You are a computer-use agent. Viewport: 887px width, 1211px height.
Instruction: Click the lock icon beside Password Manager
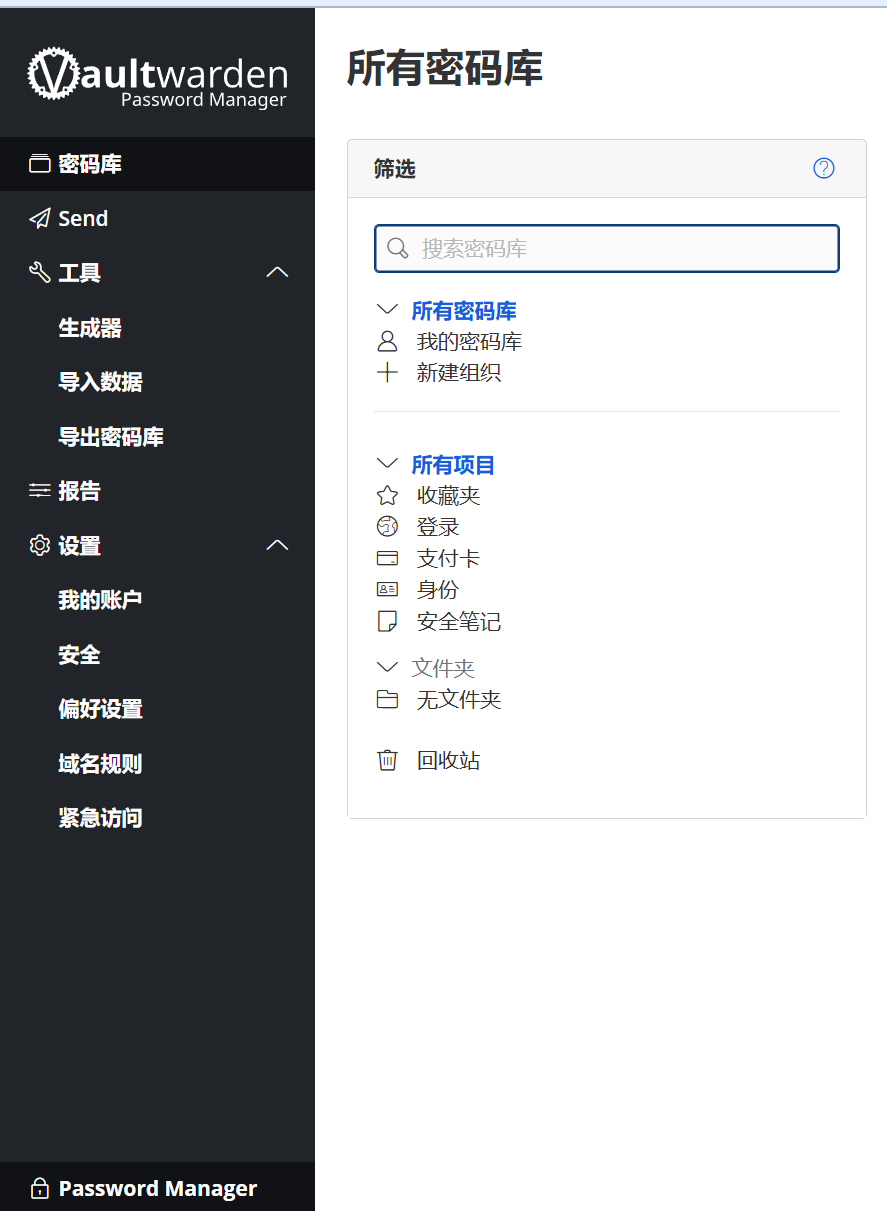(x=39, y=1188)
